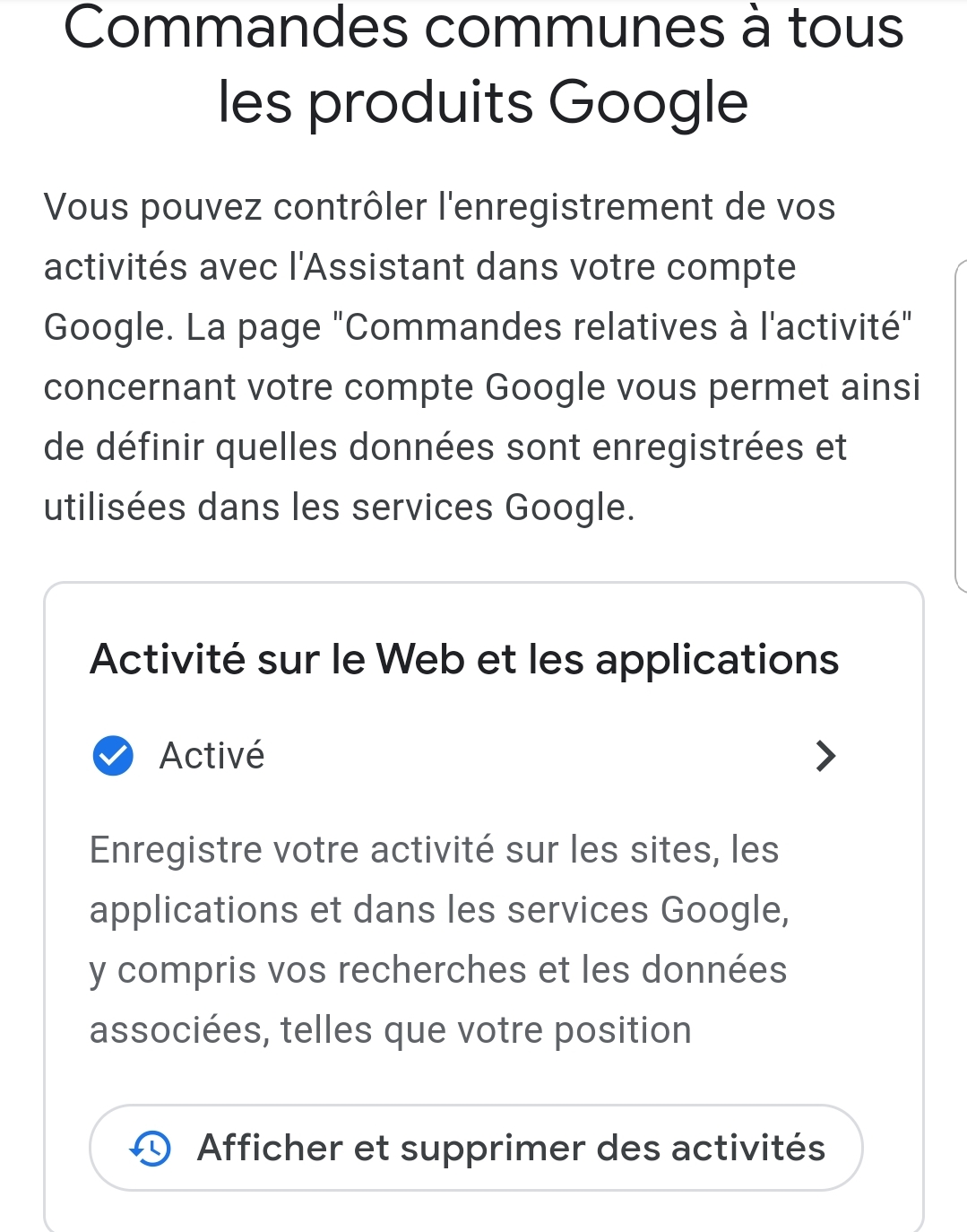Click line concernant votre compte Google vous permet
Screen dimensions: 967x1232
pos(482,387)
